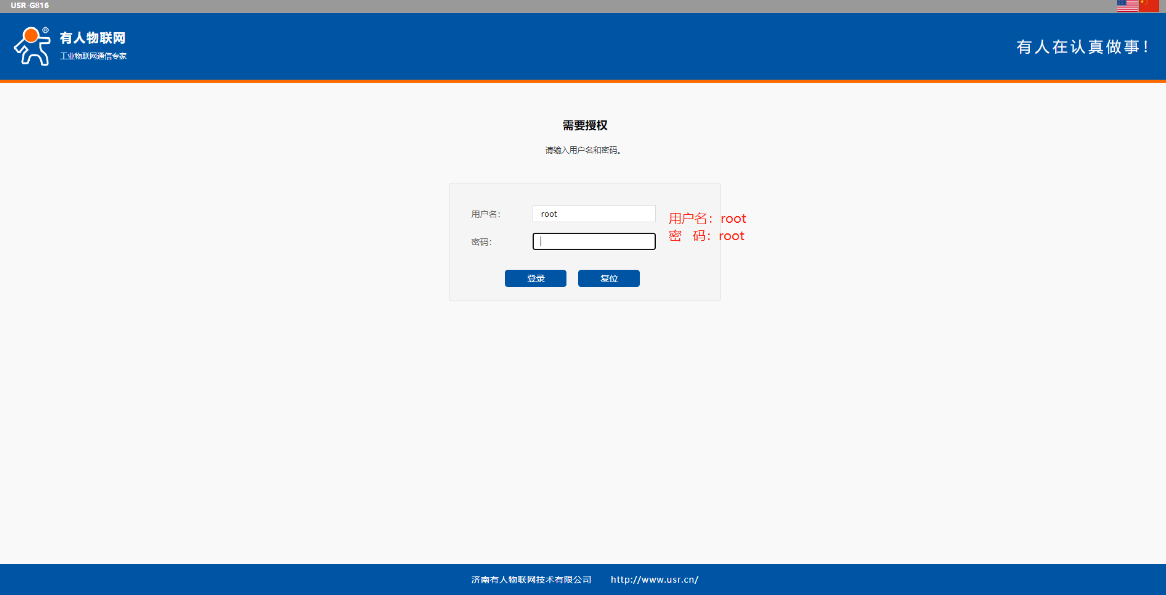Click the 有人物联网 brand name text
The image size is (1166, 595).
[x=92, y=38]
